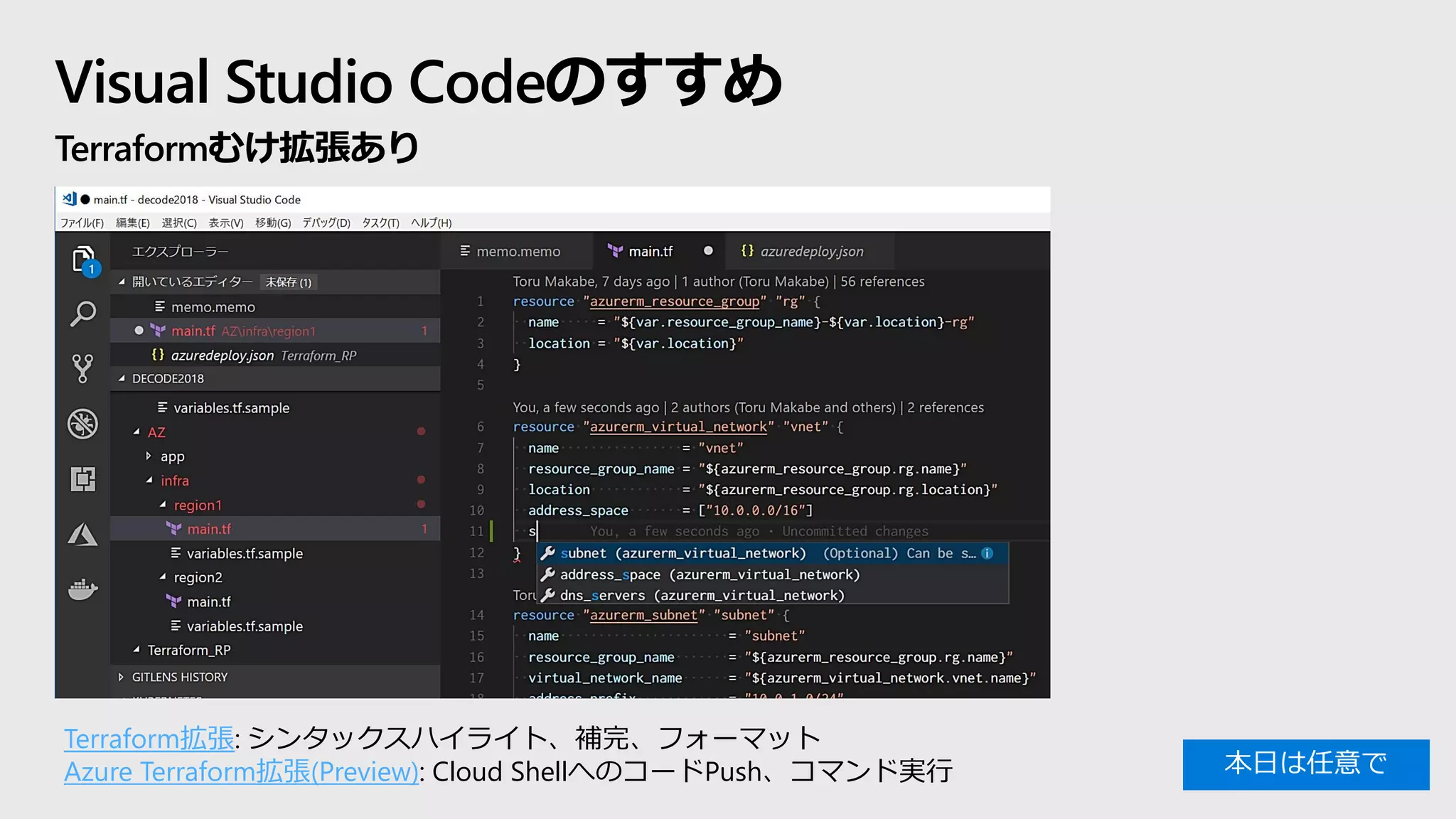Click 'You, a few seconds ago' blame annotation

coord(759,531)
